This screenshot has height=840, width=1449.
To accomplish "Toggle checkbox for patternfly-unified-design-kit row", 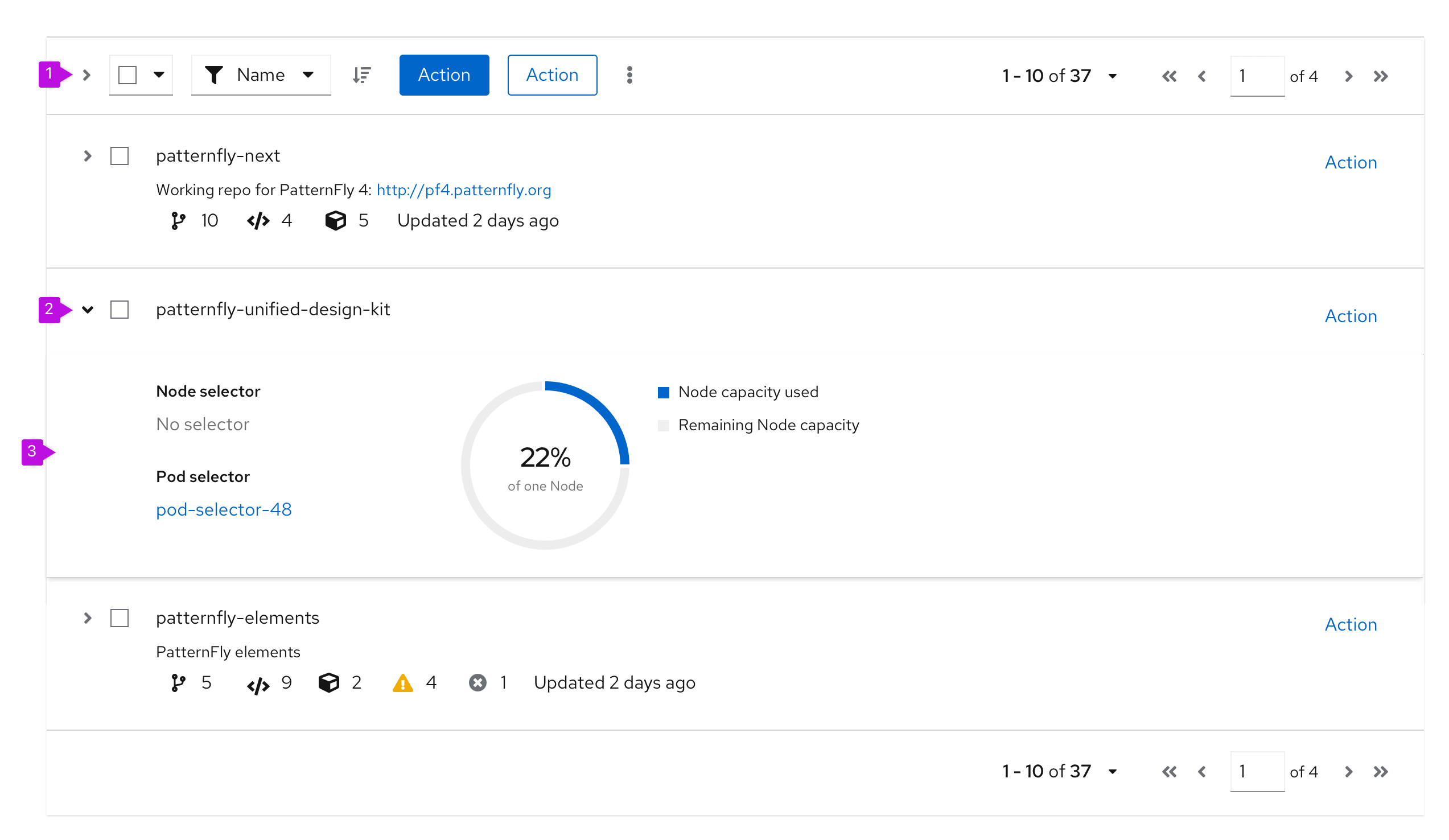I will (x=120, y=309).
